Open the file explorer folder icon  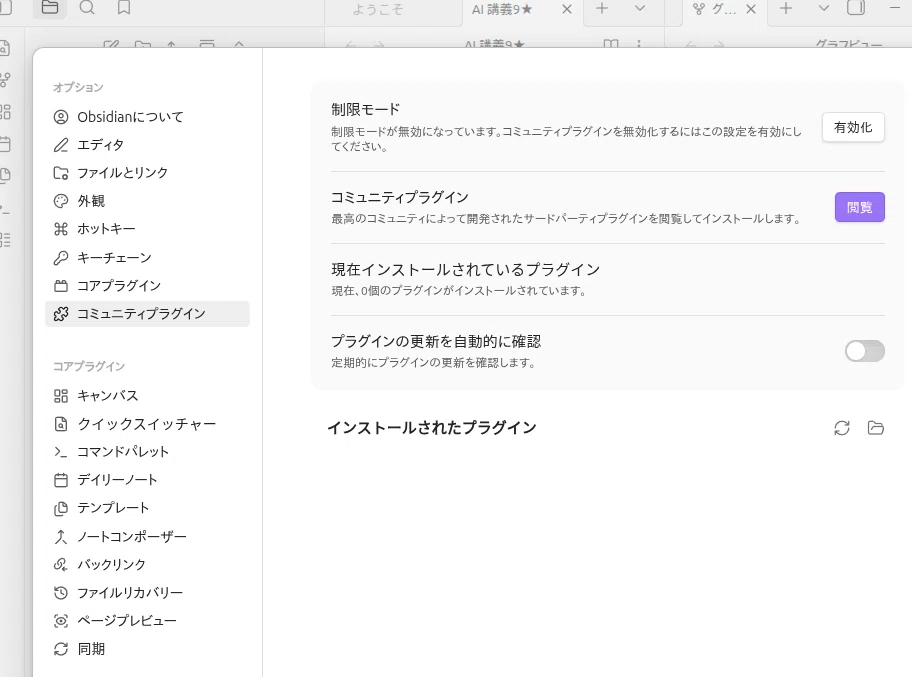tap(50, 8)
